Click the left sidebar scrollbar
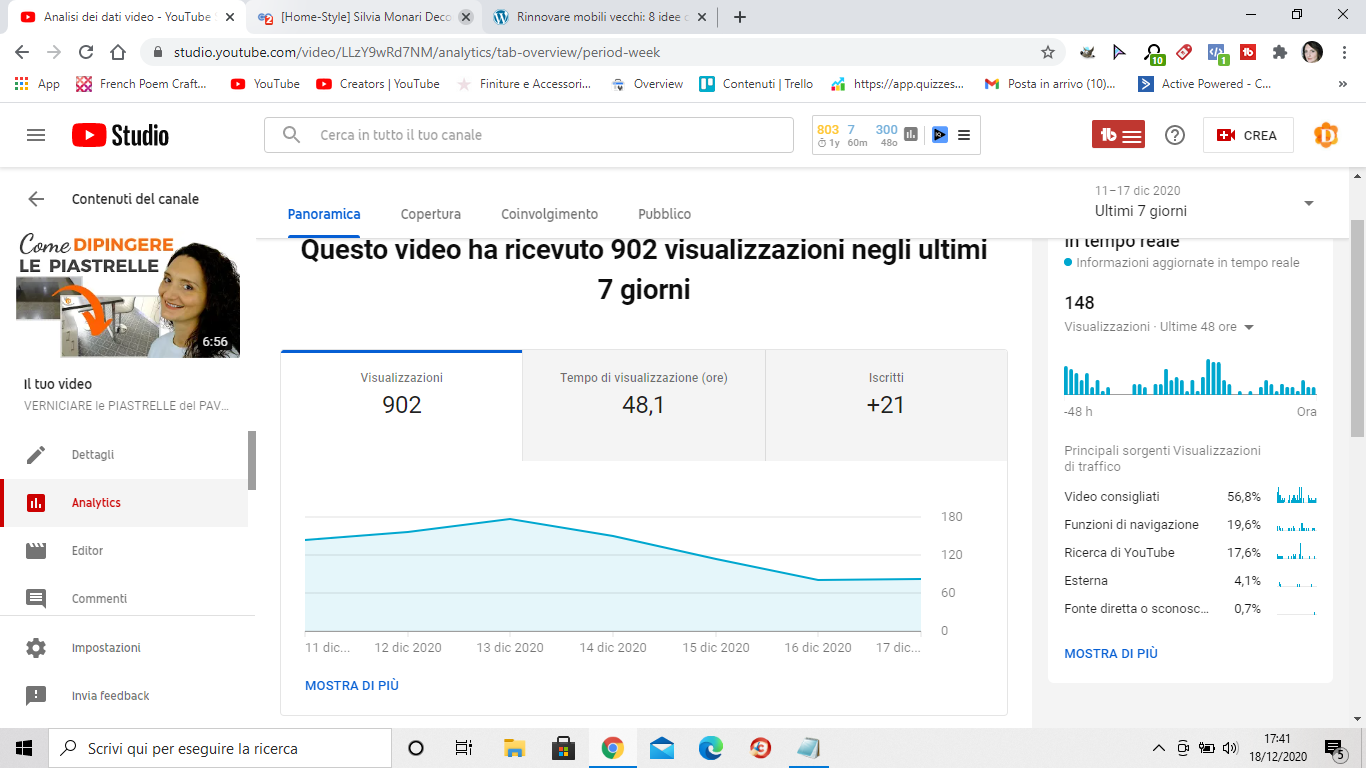The image size is (1366, 768). (252, 460)
